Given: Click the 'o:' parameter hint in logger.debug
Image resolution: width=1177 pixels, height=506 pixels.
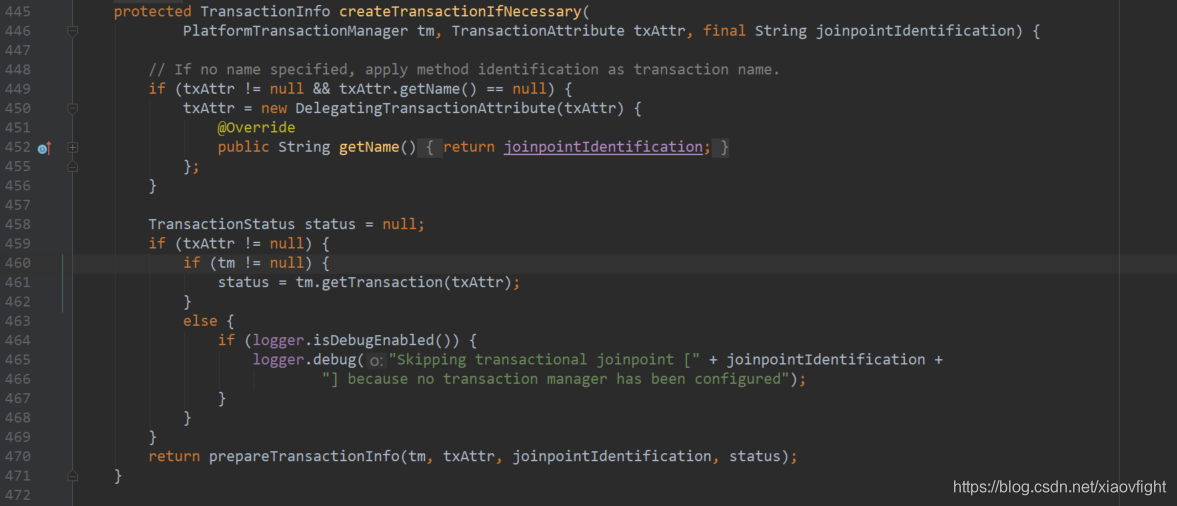Looking at the screenshot, I should click(377, 360).
